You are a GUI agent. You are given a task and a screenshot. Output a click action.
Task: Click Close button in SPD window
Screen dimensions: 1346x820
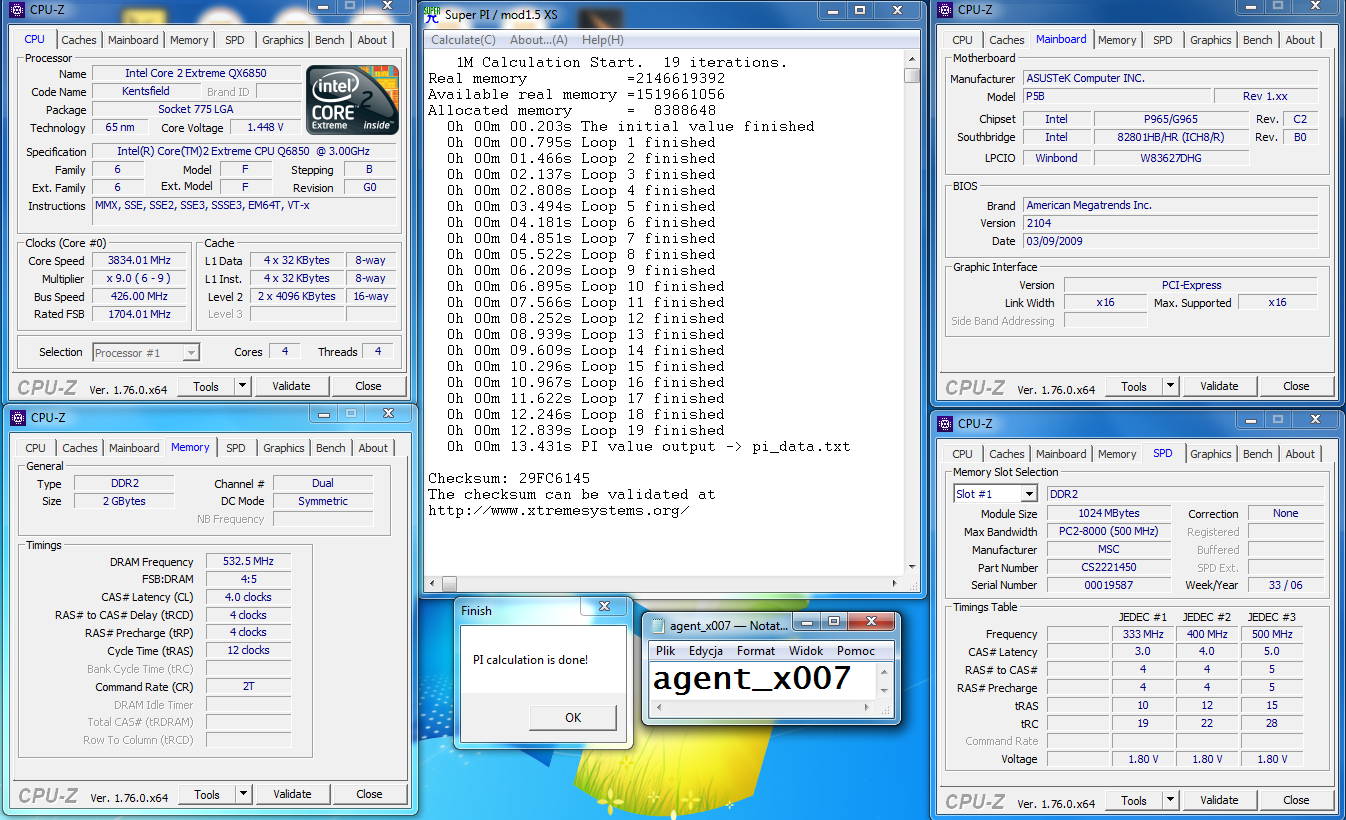point(1296,800)
